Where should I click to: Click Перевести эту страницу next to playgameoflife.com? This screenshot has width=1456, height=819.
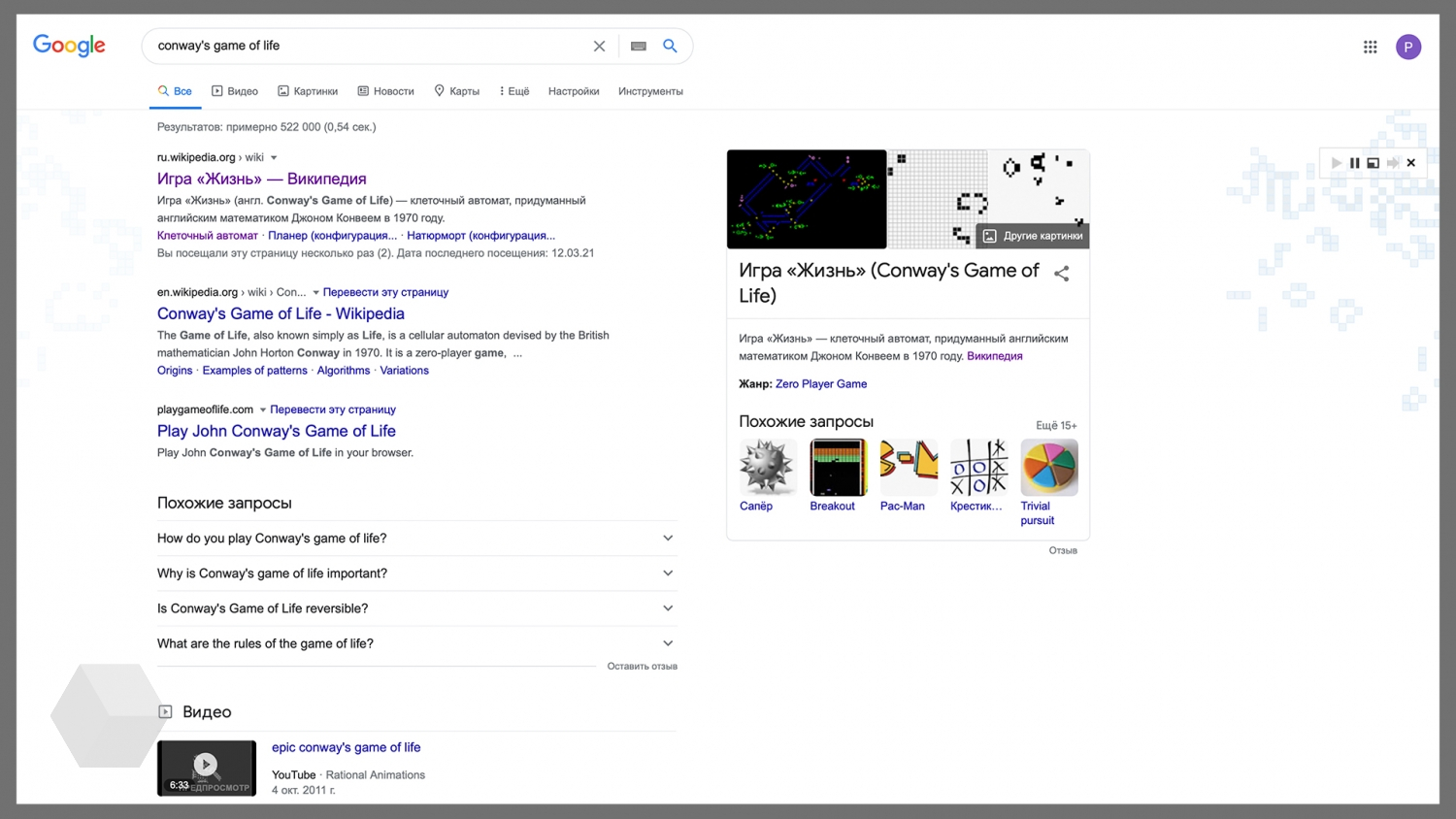coord(333,409)
